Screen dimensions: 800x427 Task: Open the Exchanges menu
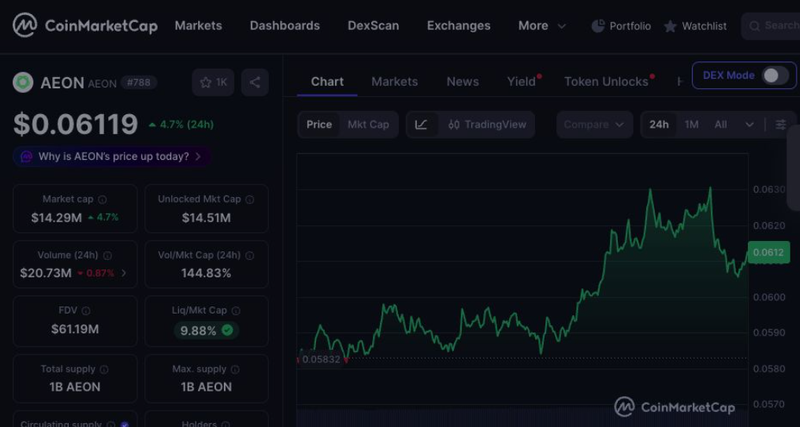[458, 26]
